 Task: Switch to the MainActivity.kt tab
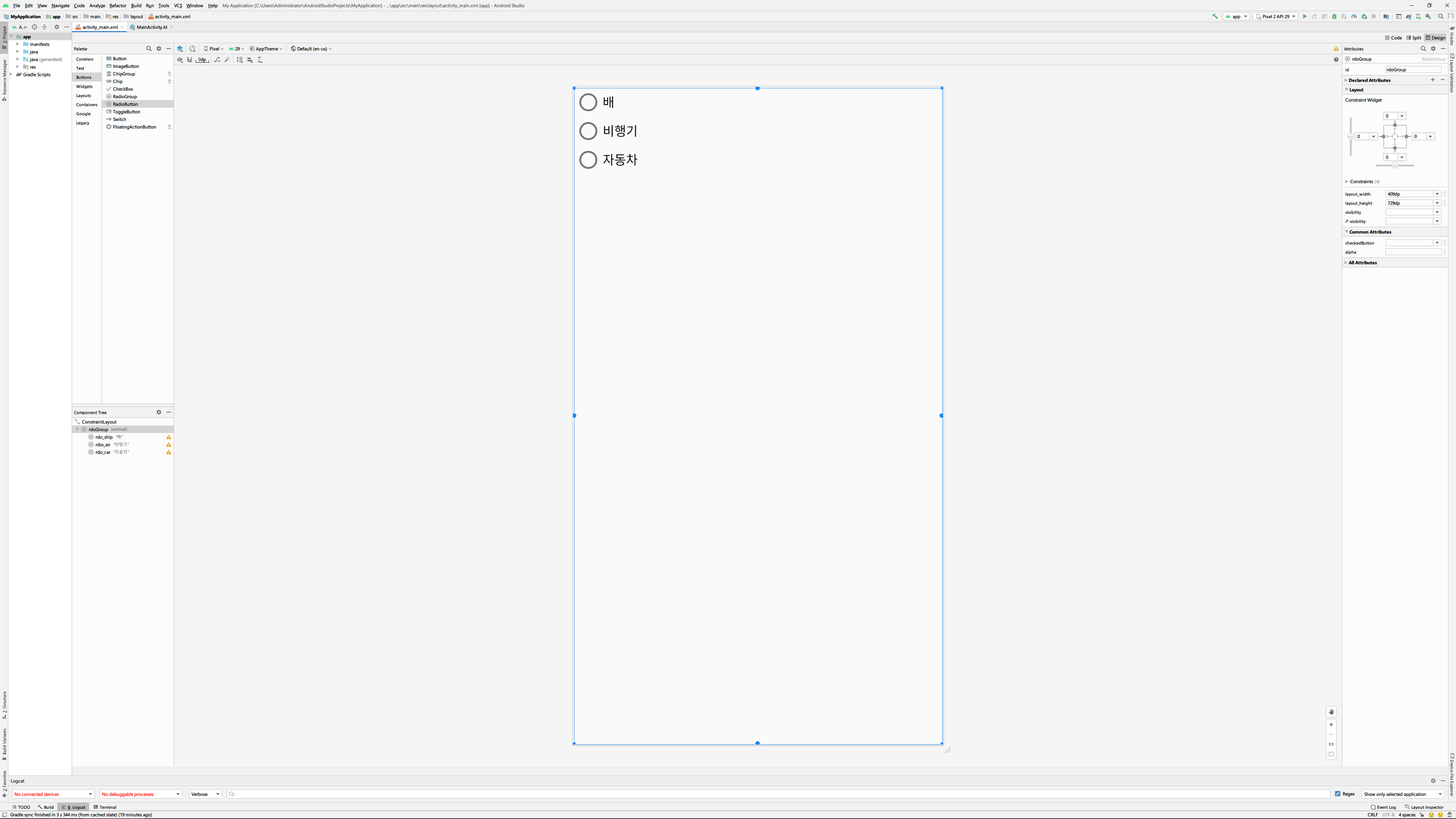pyautogui.click(x=152, y=27)
